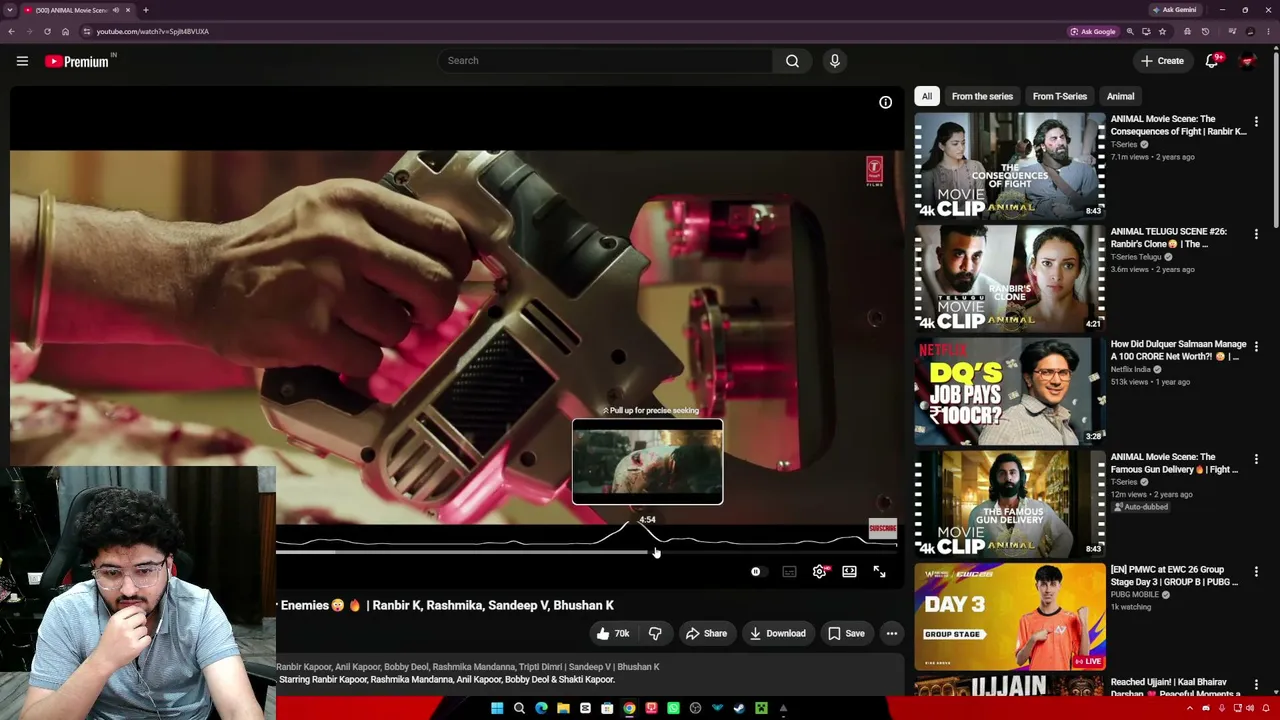Open DQ's Job Pays 100Cr thumbnail
This screenshot has height=720, width=1280.
click(x=1010, y=391)
